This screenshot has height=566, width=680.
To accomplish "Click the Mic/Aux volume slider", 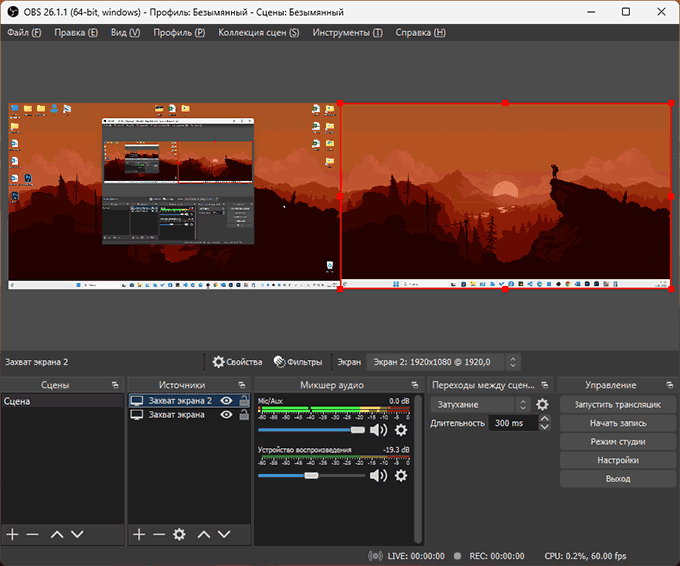I will coord(310,430).
